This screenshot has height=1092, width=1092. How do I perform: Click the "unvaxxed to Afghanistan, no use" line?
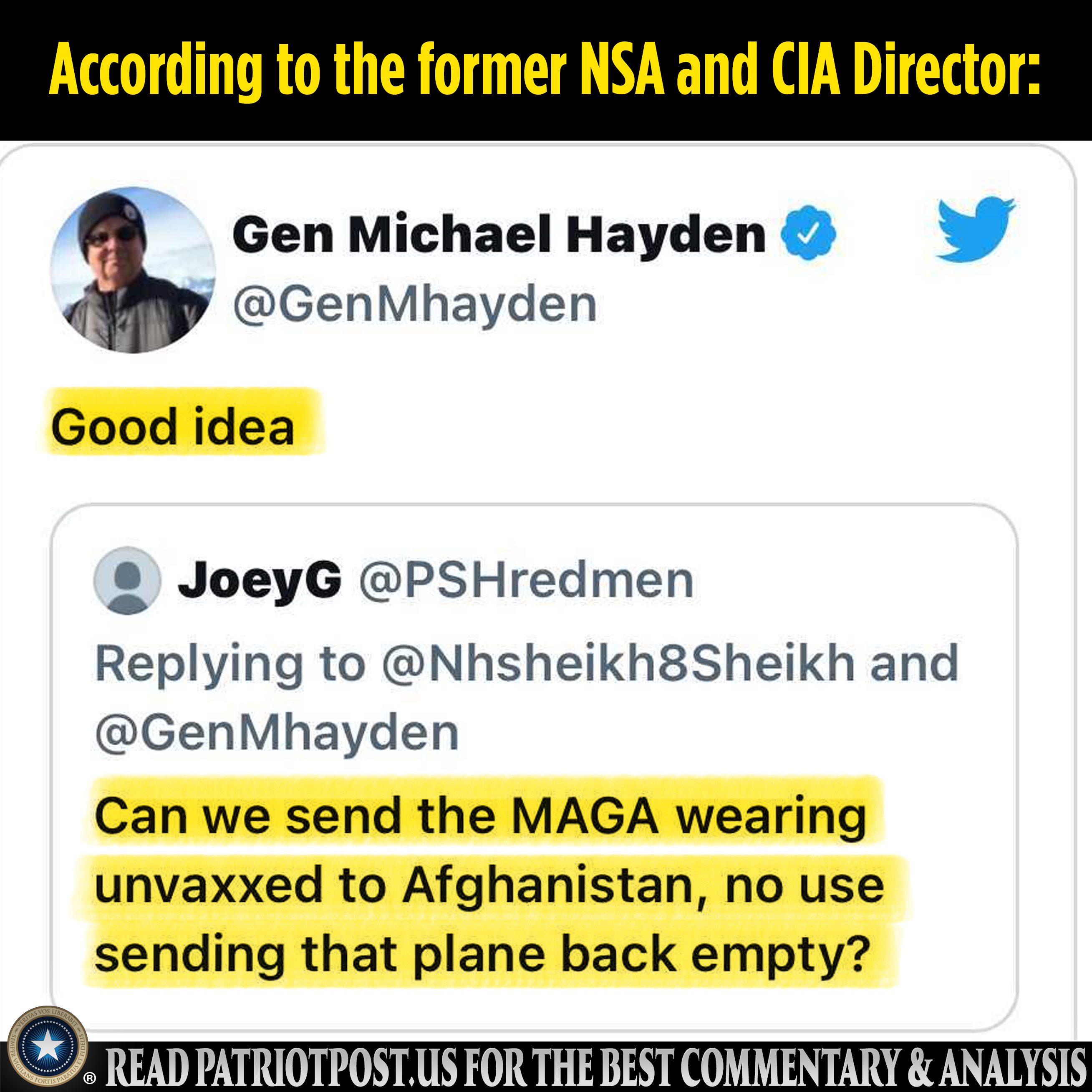tap(489, 886)
